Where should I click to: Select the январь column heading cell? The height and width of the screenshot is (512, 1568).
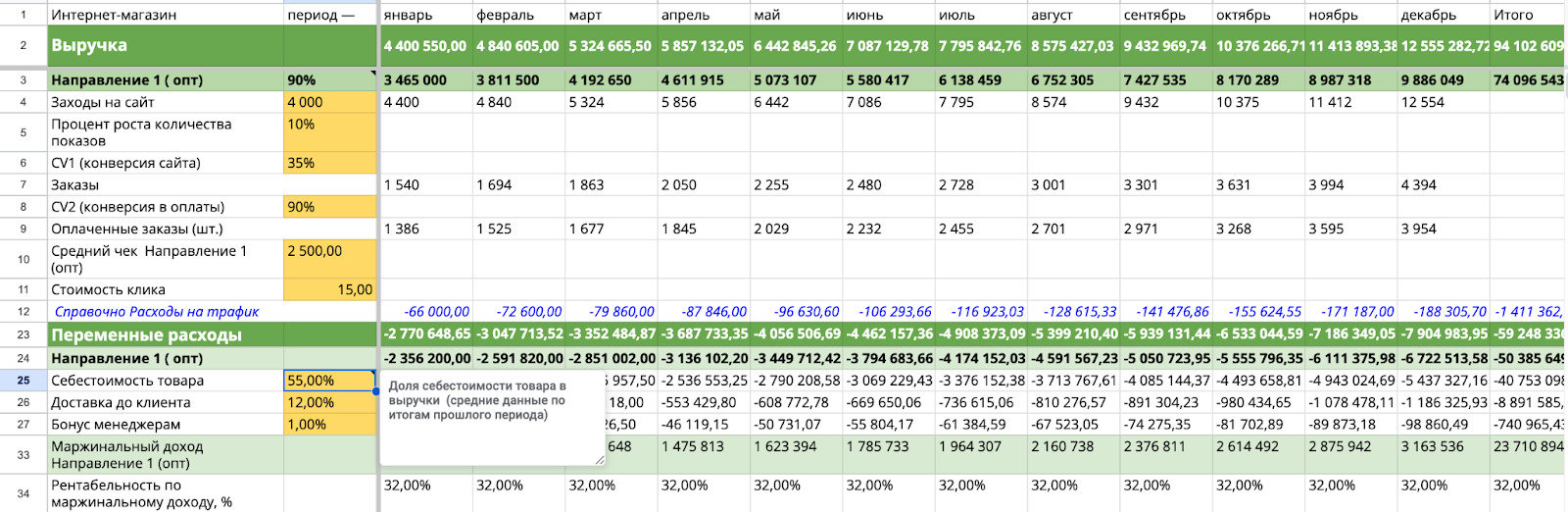(x=425, y=15)
